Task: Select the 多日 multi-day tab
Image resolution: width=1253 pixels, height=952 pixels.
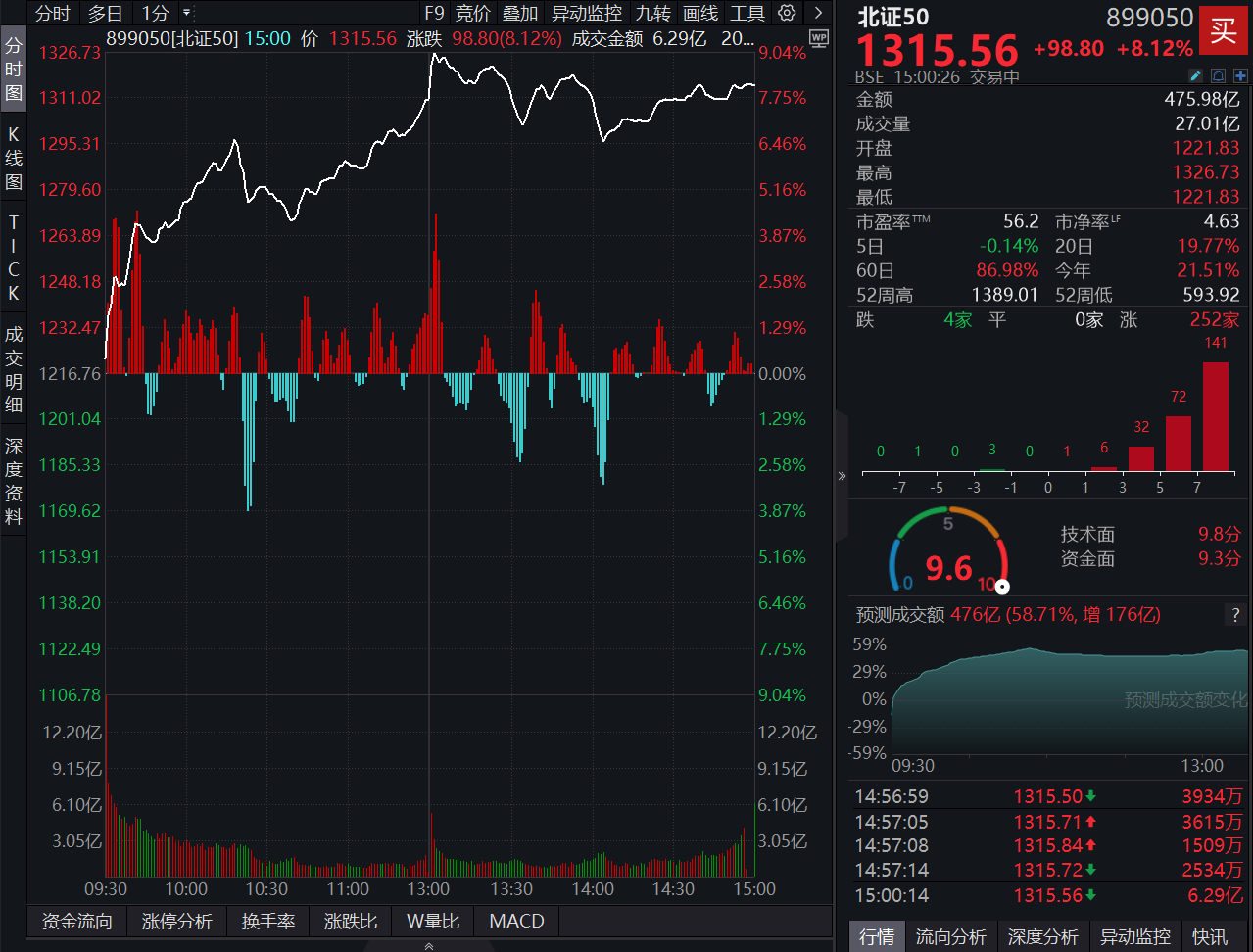Action: click(x=106, y=13)
